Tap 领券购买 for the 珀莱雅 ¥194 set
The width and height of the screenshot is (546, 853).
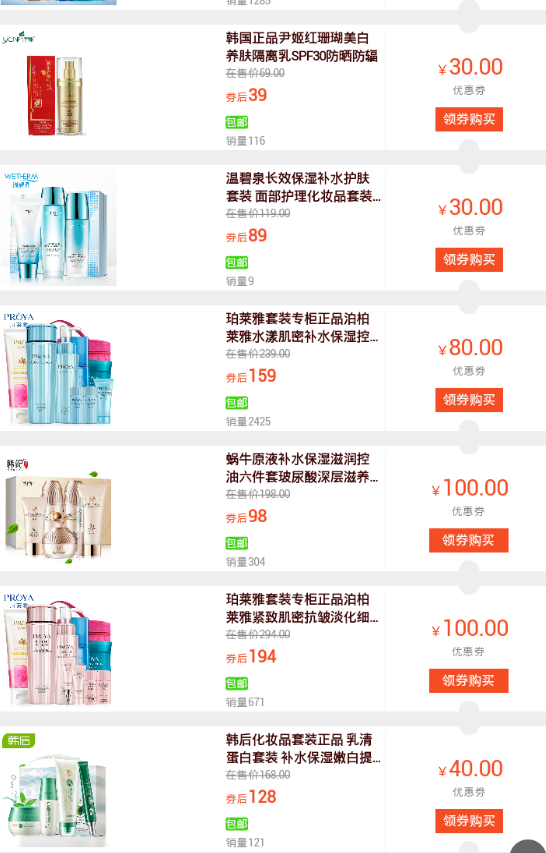tap(469, 681)
